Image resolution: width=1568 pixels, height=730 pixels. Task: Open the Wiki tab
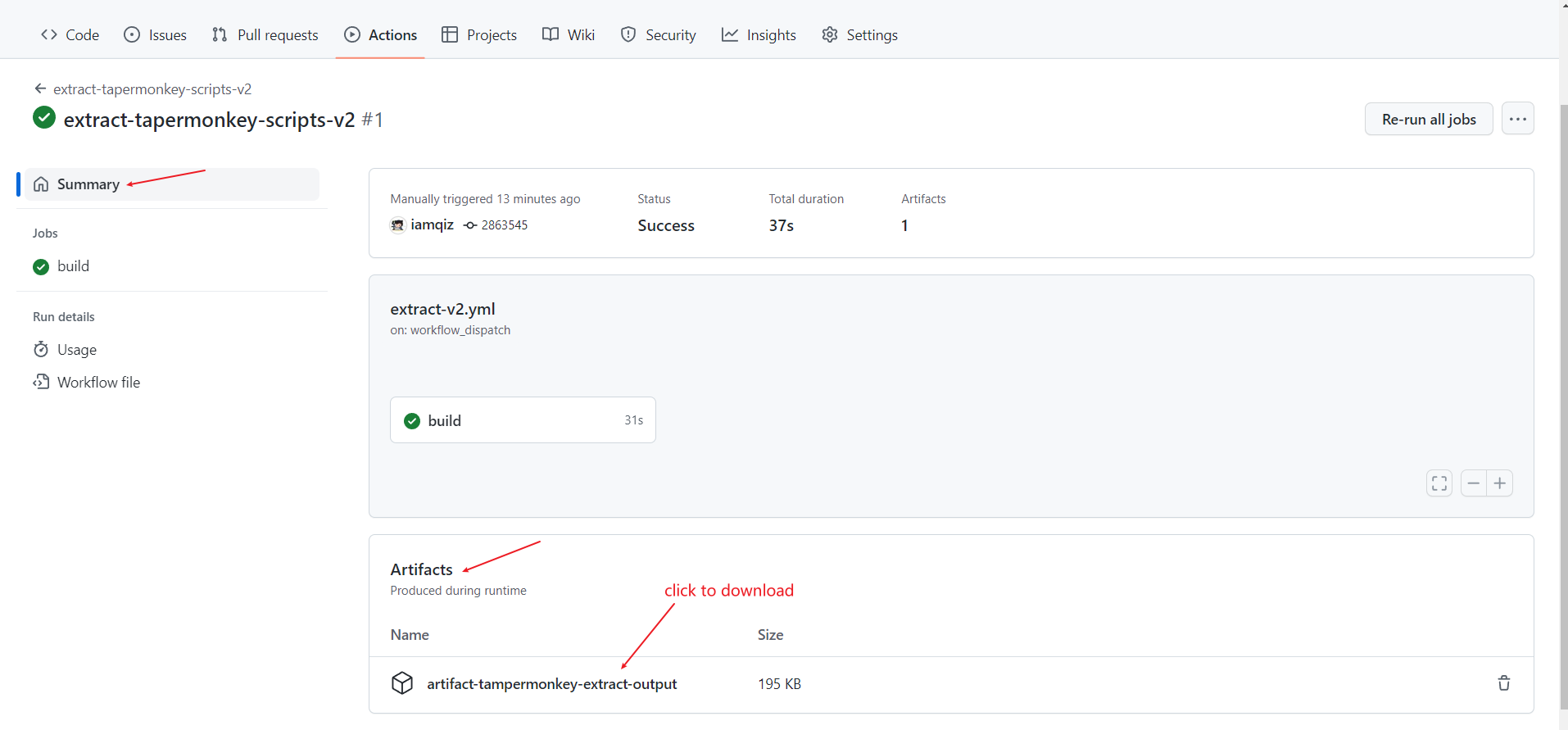569,34
